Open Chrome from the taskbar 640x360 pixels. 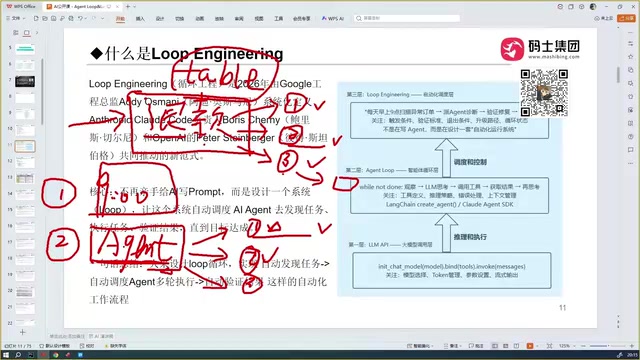coord(55,355)
